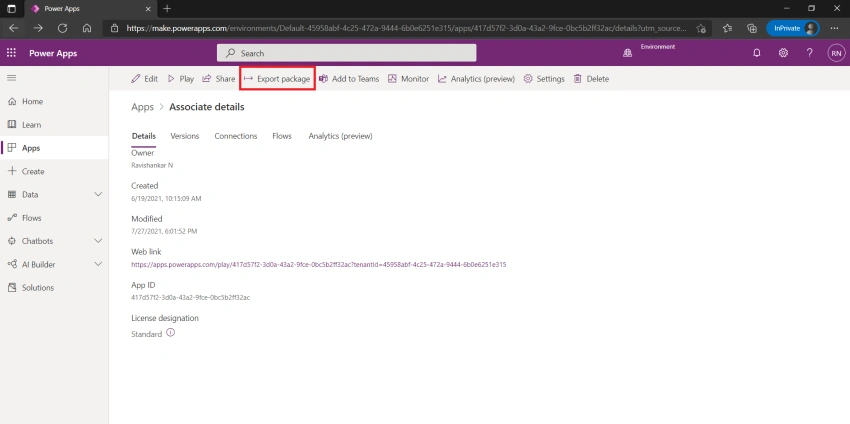Open the apps.powerapps.com web link

tap(319, 265)
